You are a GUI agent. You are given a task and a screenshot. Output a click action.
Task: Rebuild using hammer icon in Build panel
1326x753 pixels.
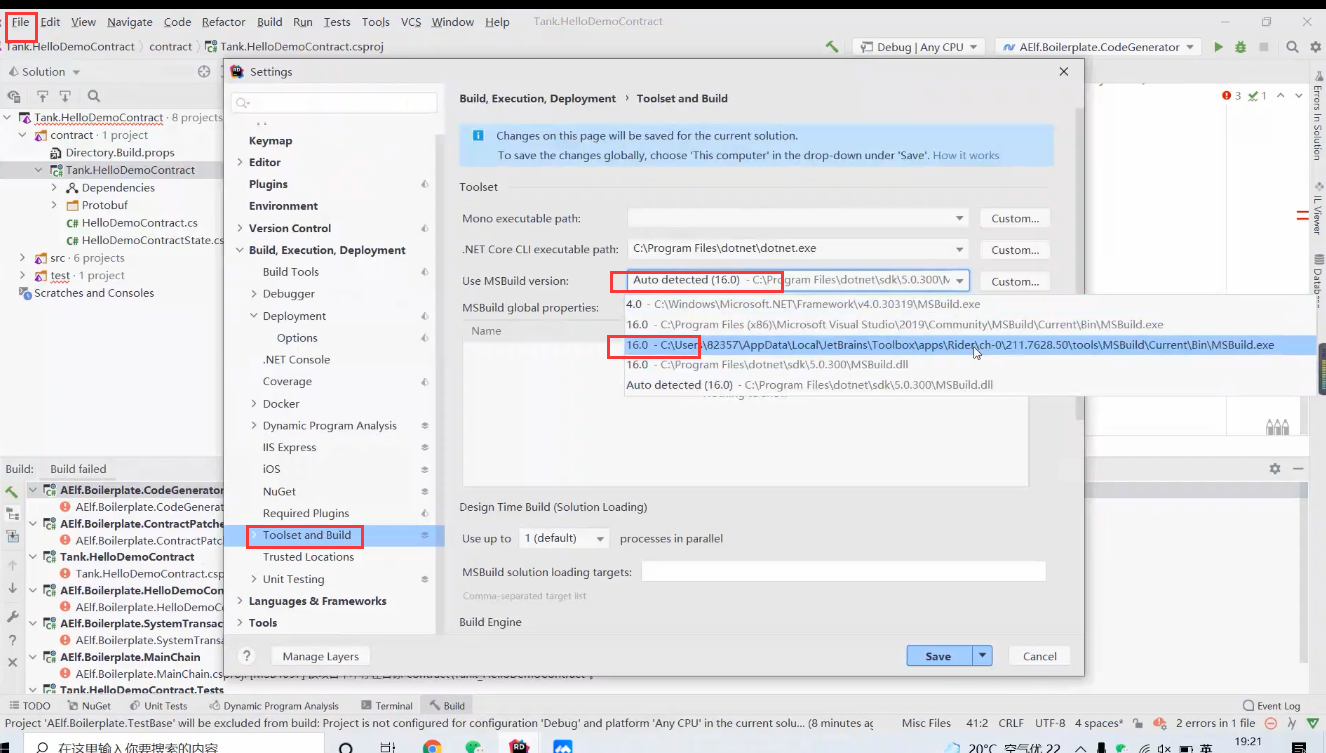pos(12,491)
